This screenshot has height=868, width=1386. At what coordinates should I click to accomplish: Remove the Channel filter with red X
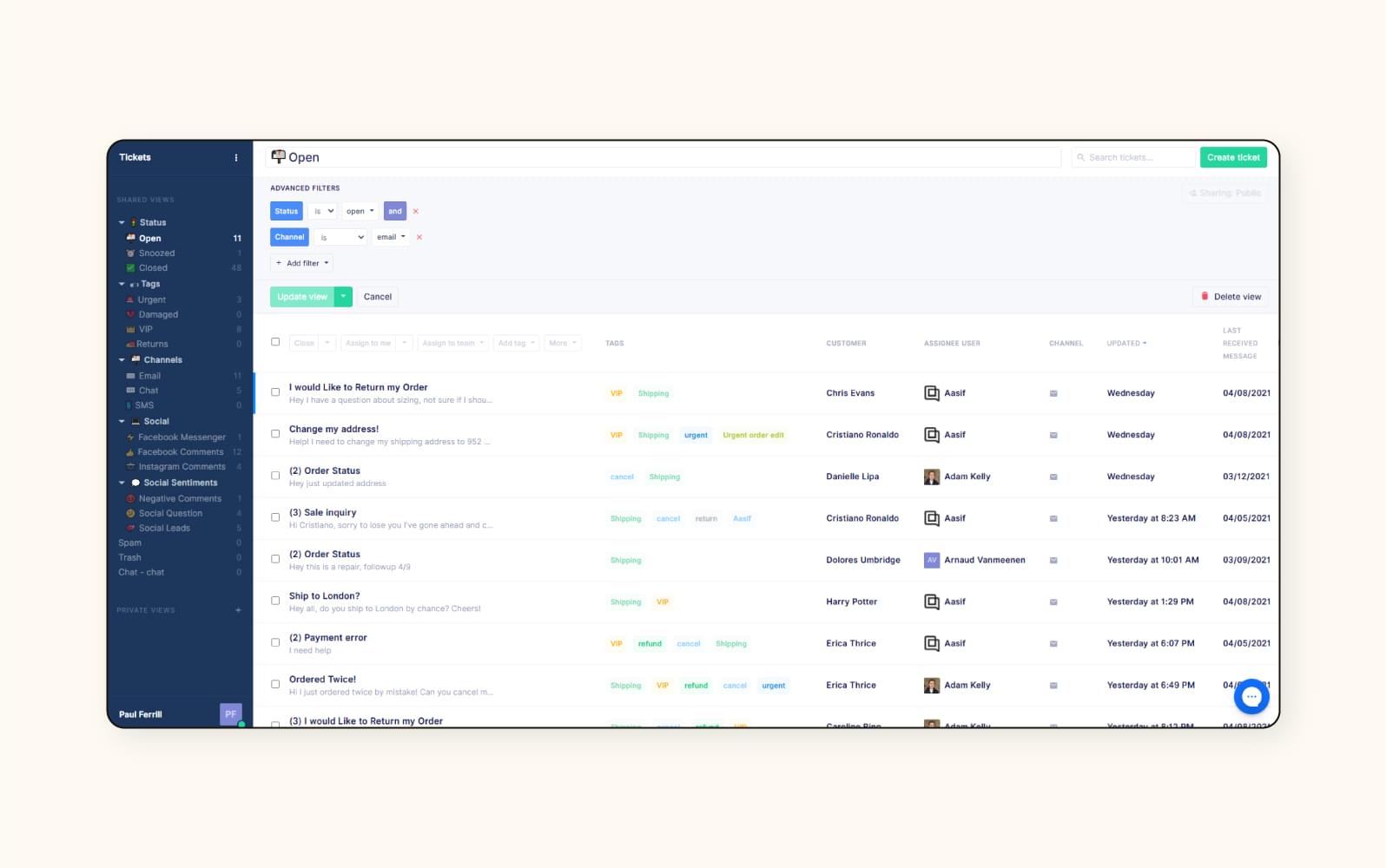[419, 237]
